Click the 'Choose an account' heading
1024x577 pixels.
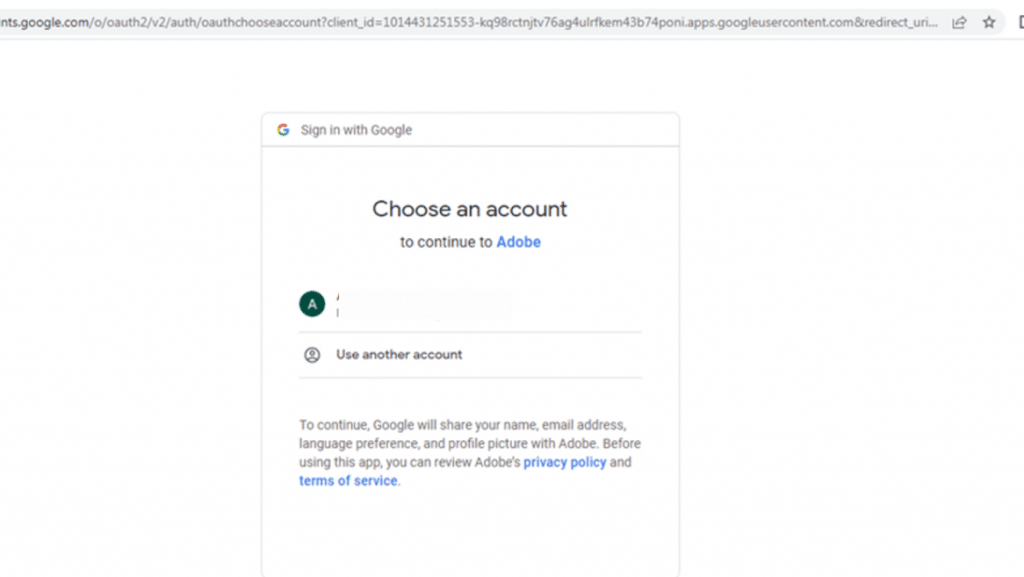click(470, 209)
